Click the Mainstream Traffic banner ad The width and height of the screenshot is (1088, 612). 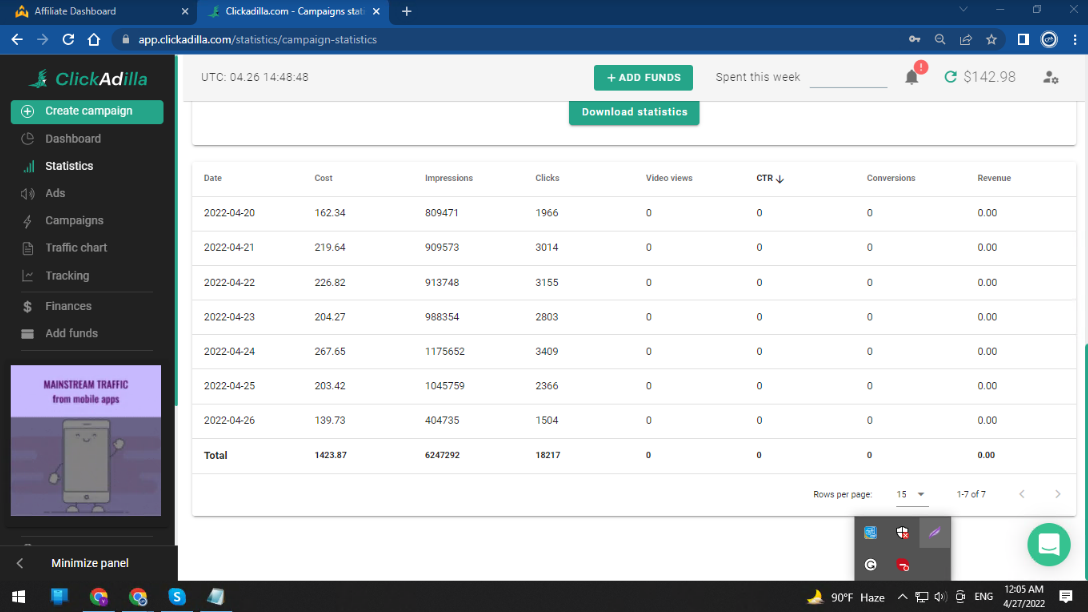pyautogui.click(x=86, y=440)
